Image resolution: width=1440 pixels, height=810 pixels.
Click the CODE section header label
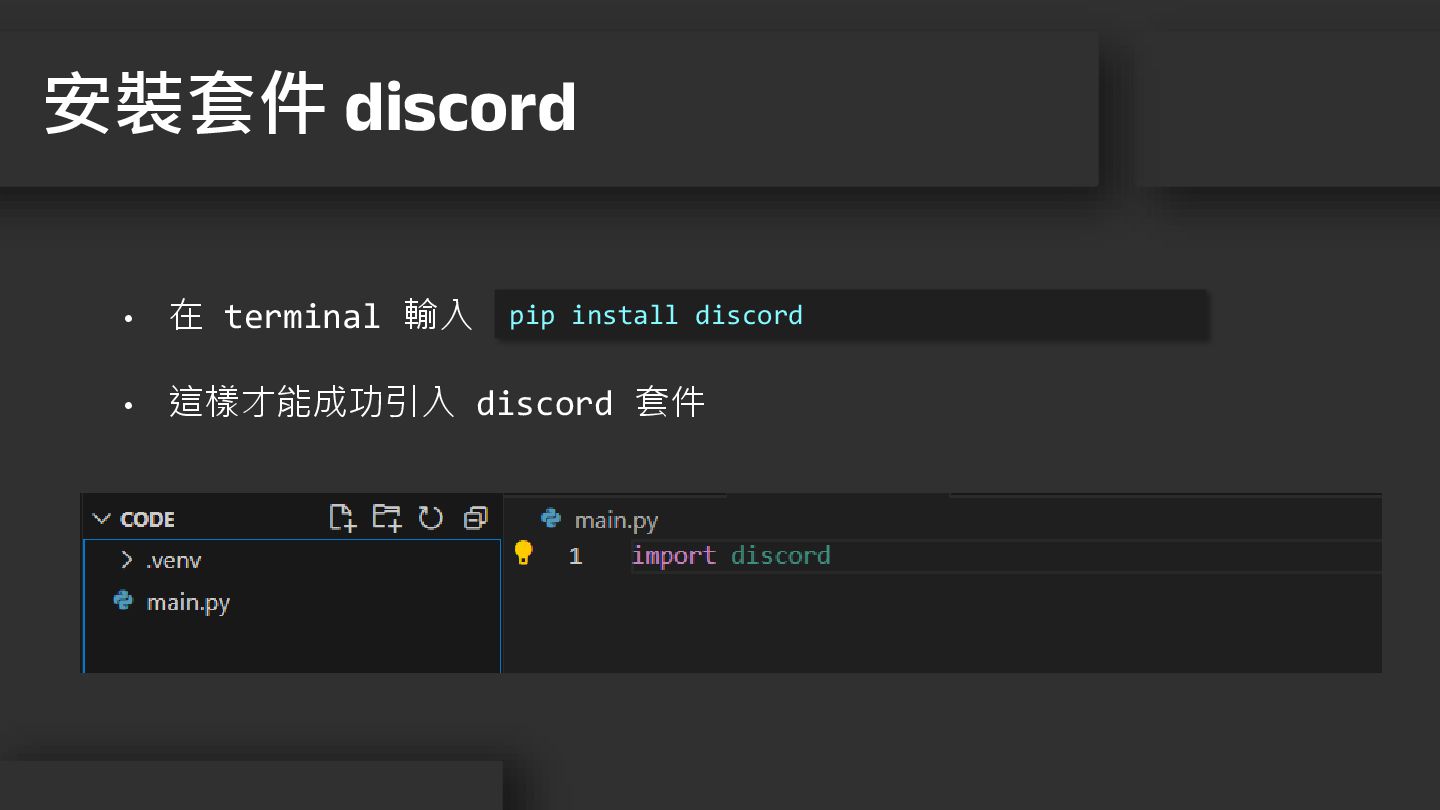pyautogui.click(x=147, y=519)
